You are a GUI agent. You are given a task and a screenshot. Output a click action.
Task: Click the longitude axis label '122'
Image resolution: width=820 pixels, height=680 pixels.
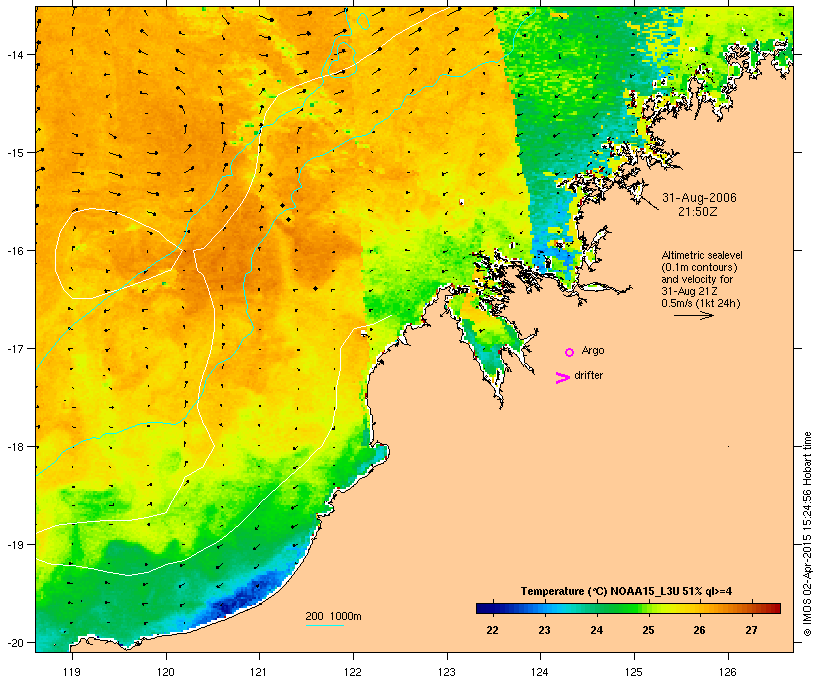(353, 672)
